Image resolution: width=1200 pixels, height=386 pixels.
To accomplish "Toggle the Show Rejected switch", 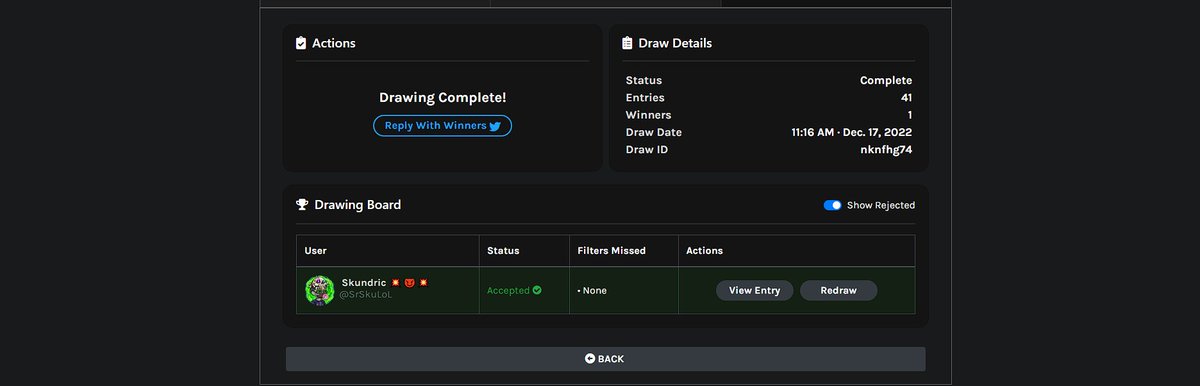I will [x=832, y=205].
